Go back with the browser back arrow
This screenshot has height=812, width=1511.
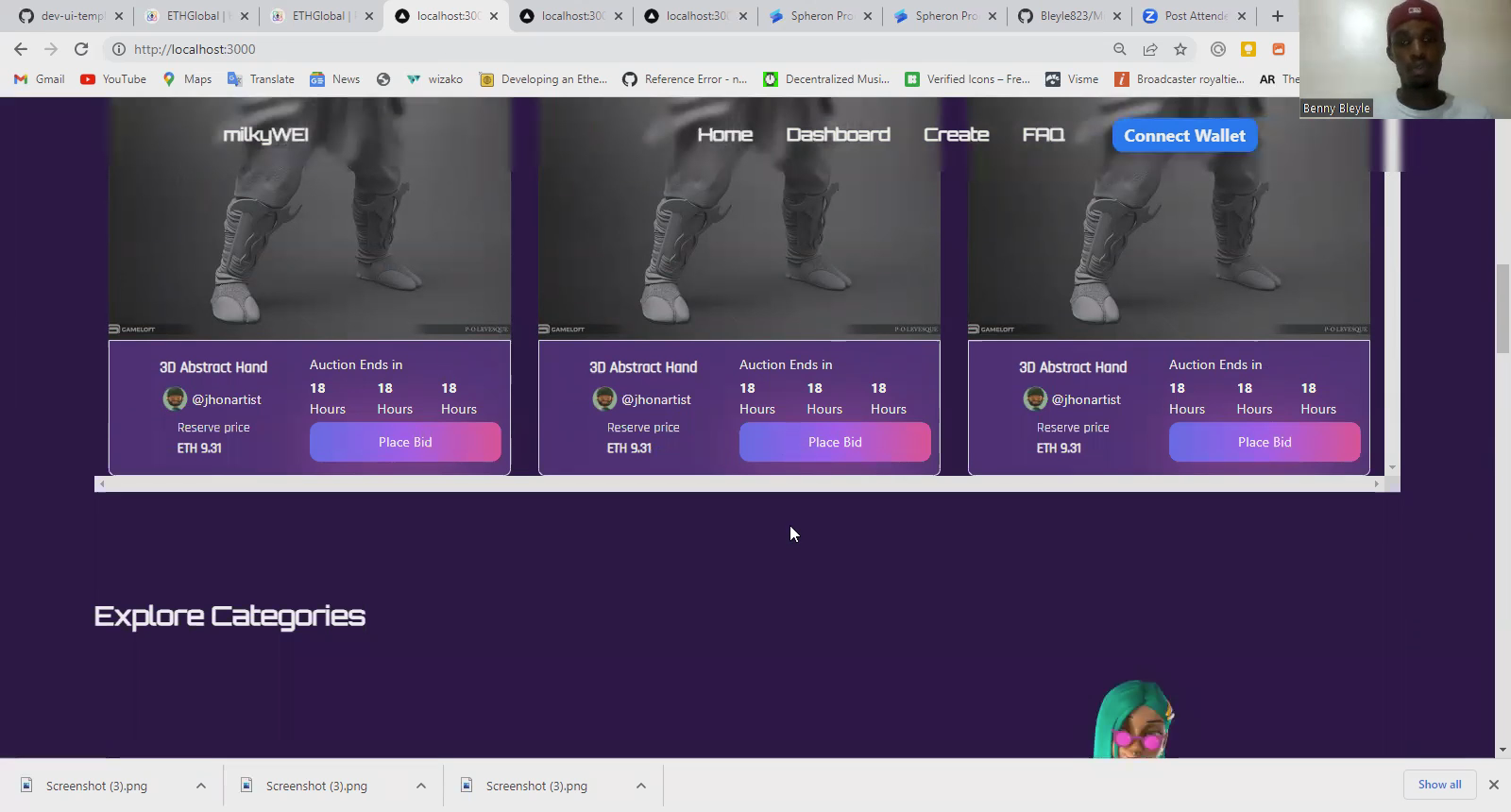(21, 49)
